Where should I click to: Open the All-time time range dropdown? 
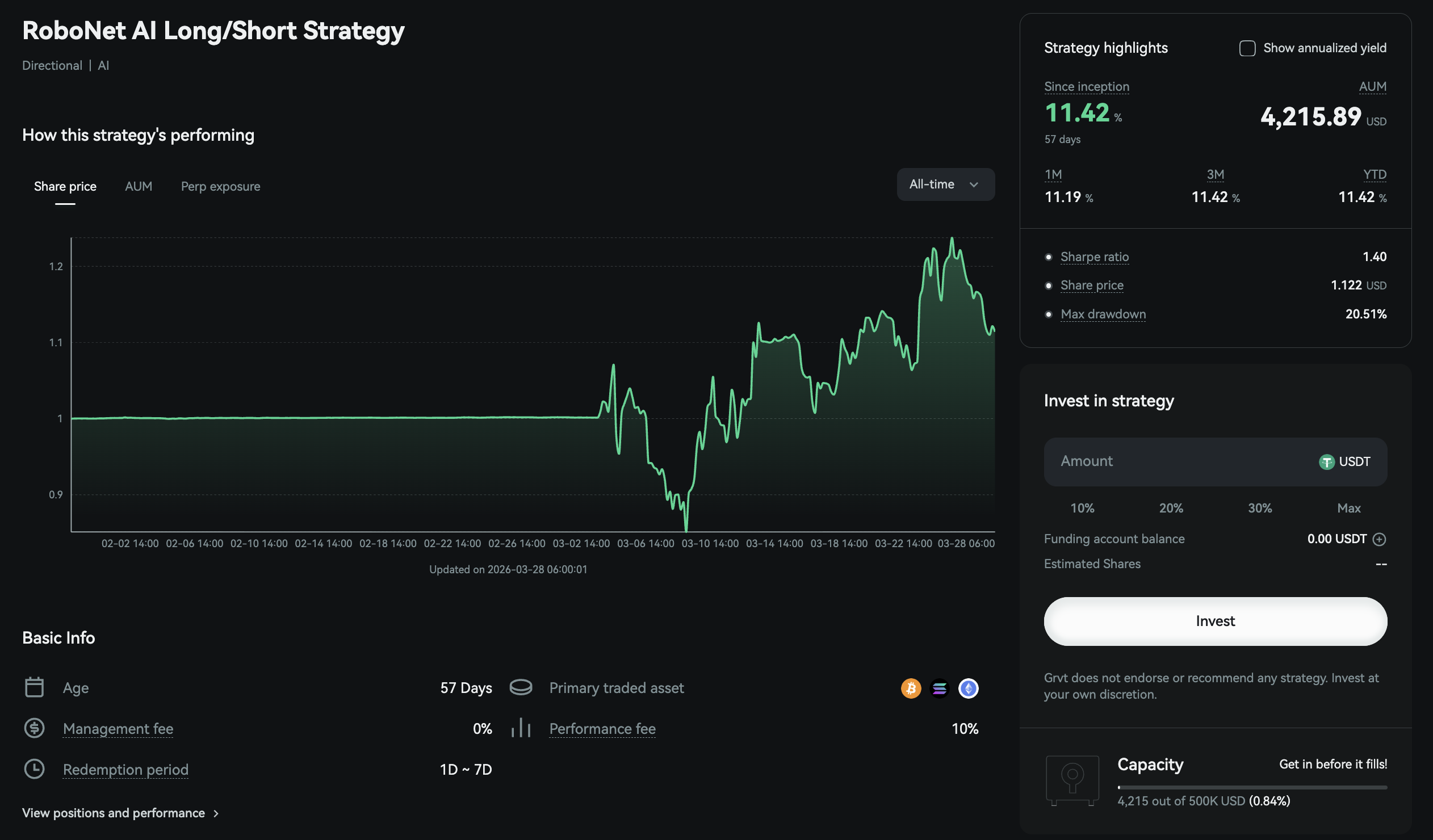[x=945, y=184]
